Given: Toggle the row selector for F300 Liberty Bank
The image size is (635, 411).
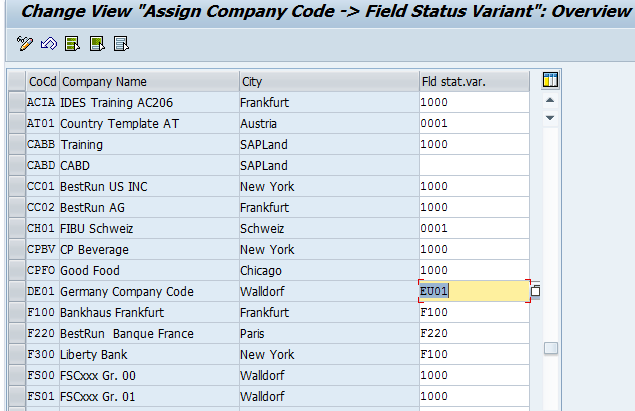Looking at the screenshot, I should pos(17,354).
